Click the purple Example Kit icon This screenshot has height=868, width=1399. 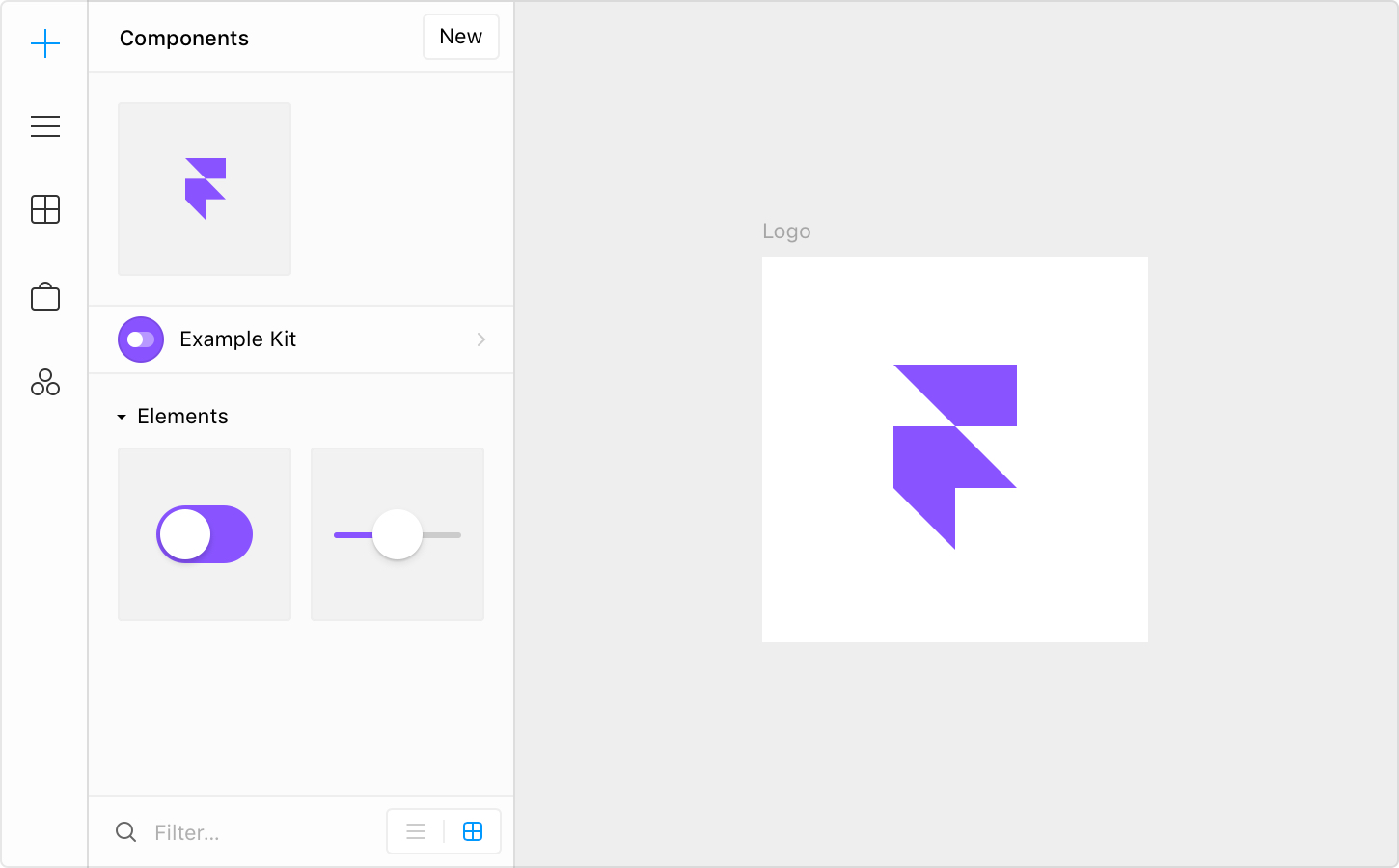(141, 339)
